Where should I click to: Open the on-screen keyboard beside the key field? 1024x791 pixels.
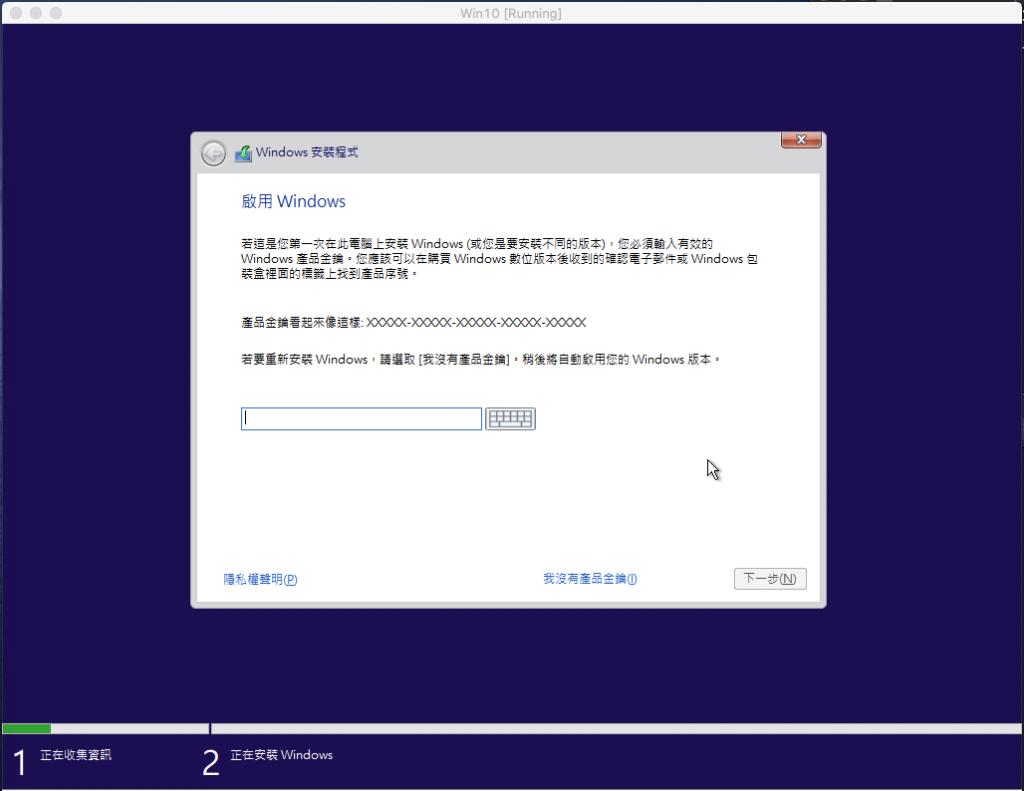point(510,418)
